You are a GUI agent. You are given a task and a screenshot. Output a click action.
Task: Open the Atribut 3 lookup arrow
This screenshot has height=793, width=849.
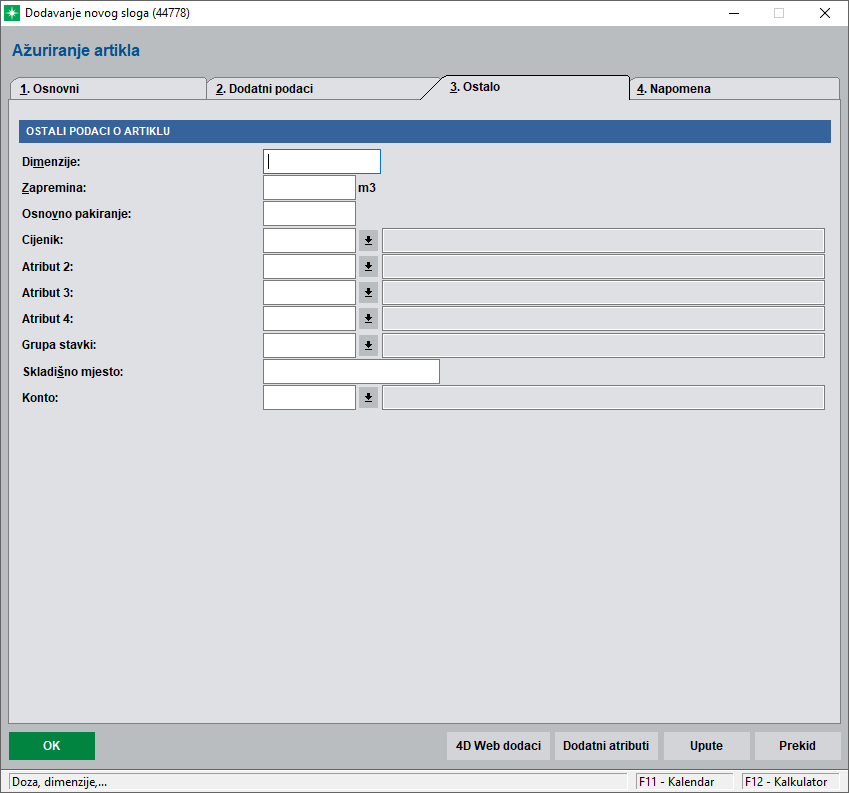coord(368,292)
